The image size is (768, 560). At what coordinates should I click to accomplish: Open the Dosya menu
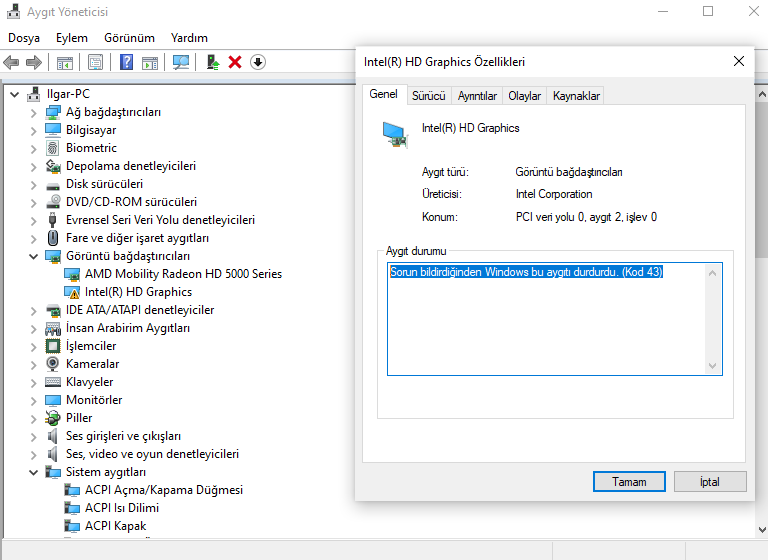[24, 38]
